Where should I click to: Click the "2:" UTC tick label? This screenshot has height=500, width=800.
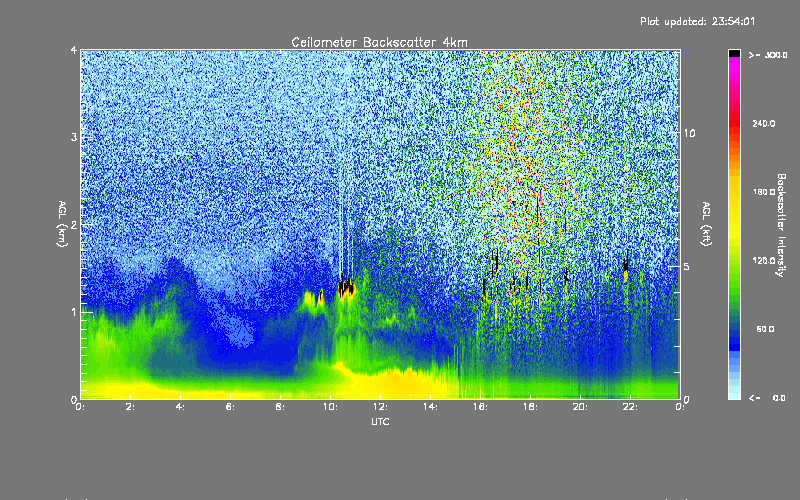coord(131,407)
